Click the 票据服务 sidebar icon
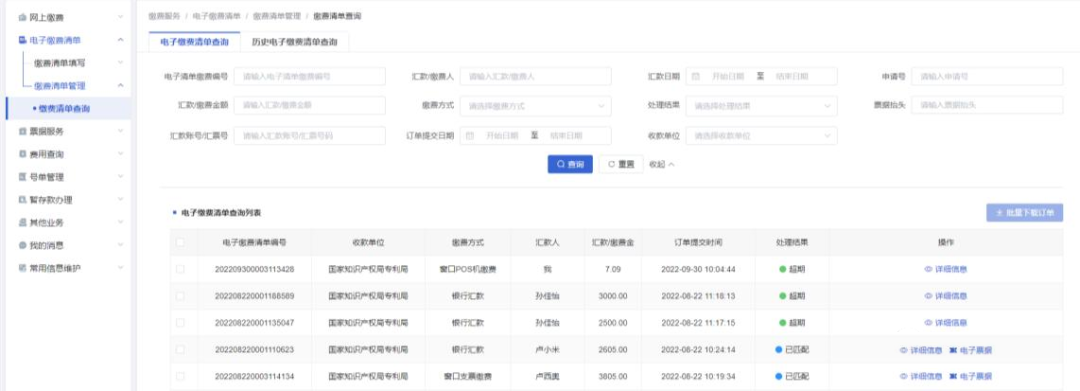The height and width of the screenshot is (391, 1080). click(23, 131)
